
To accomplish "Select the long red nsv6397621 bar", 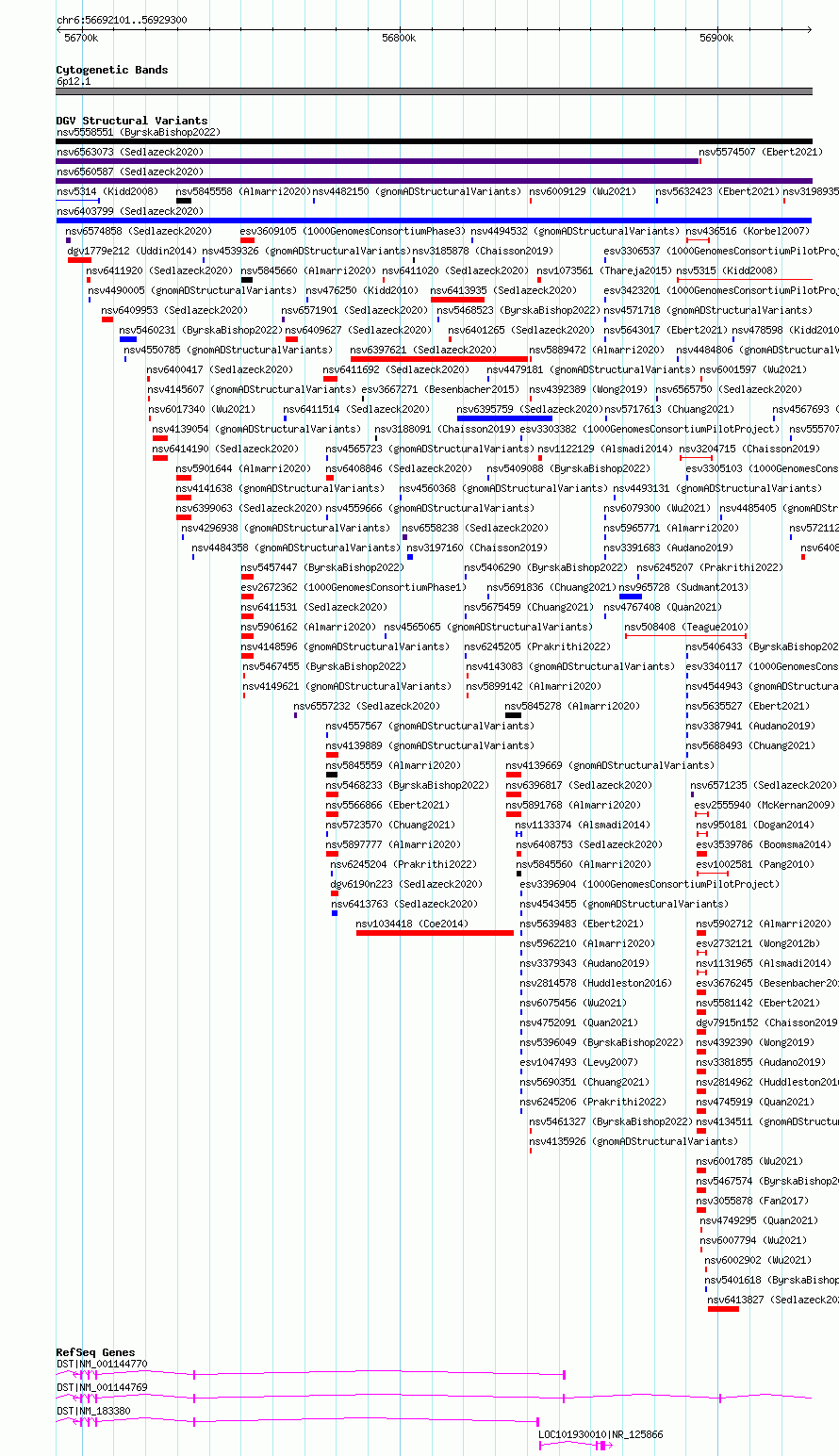I will click(x=439, y=359).
